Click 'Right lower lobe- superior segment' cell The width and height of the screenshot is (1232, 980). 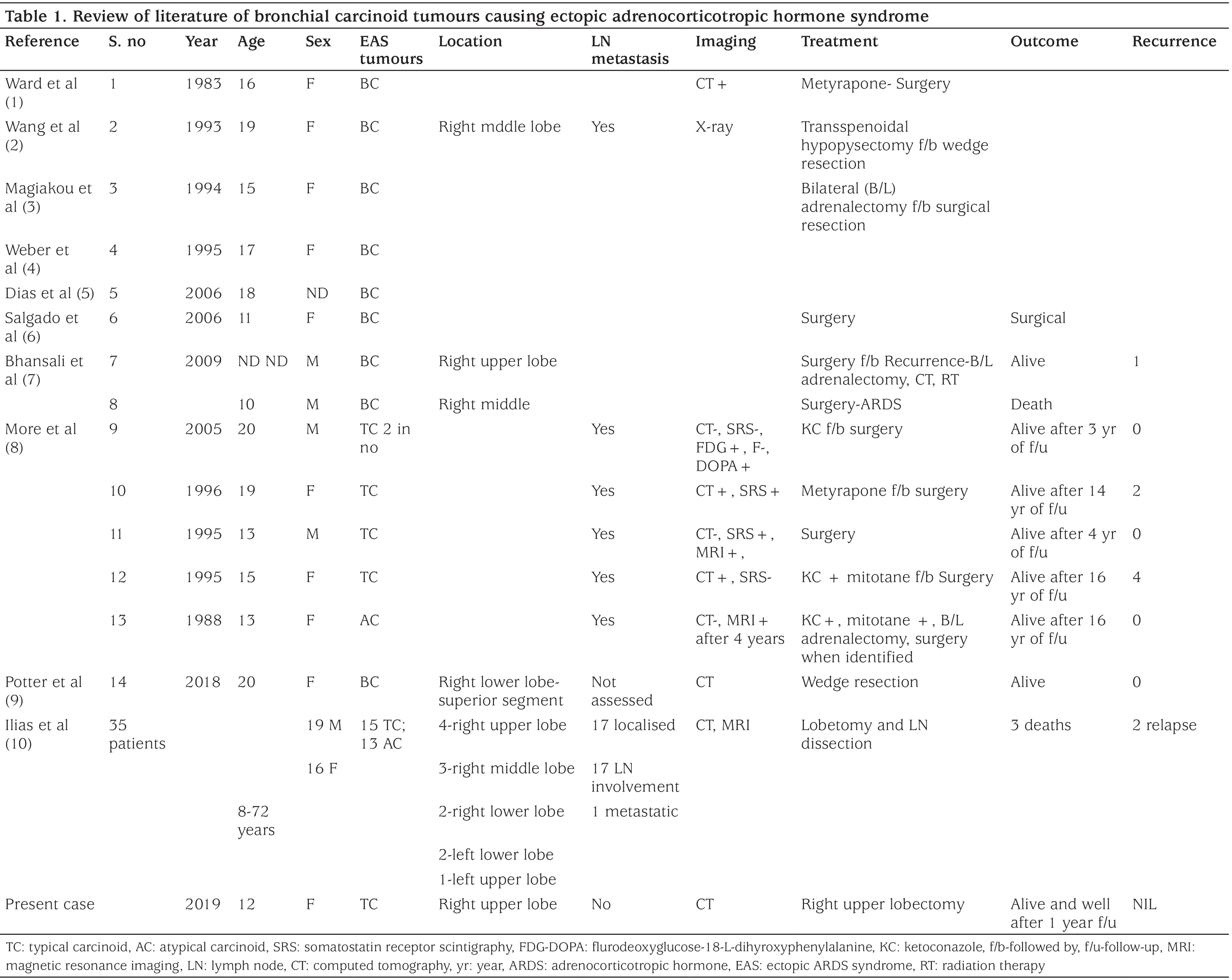coord(501,692)
